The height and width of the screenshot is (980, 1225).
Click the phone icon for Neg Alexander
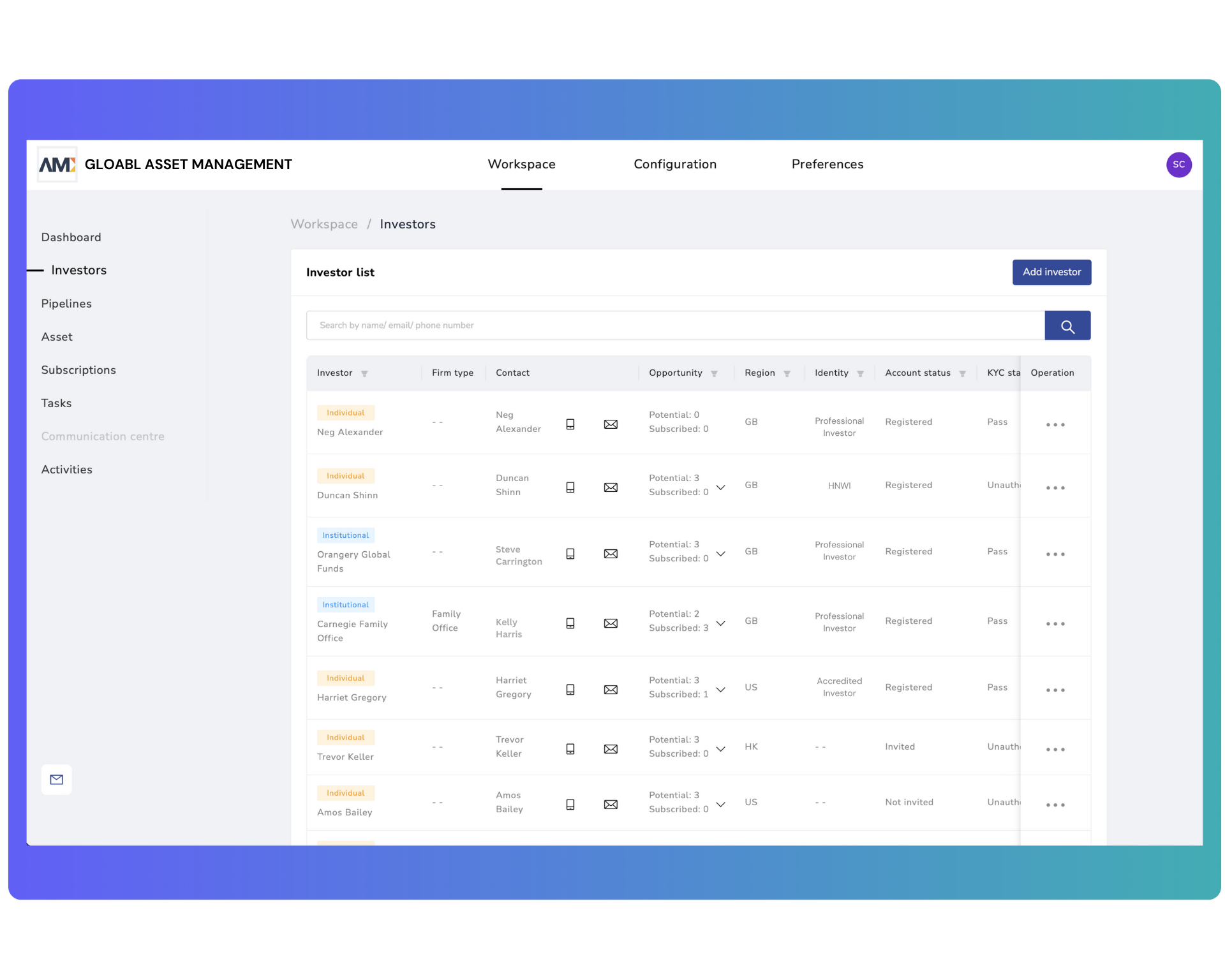tap(570, 424)
